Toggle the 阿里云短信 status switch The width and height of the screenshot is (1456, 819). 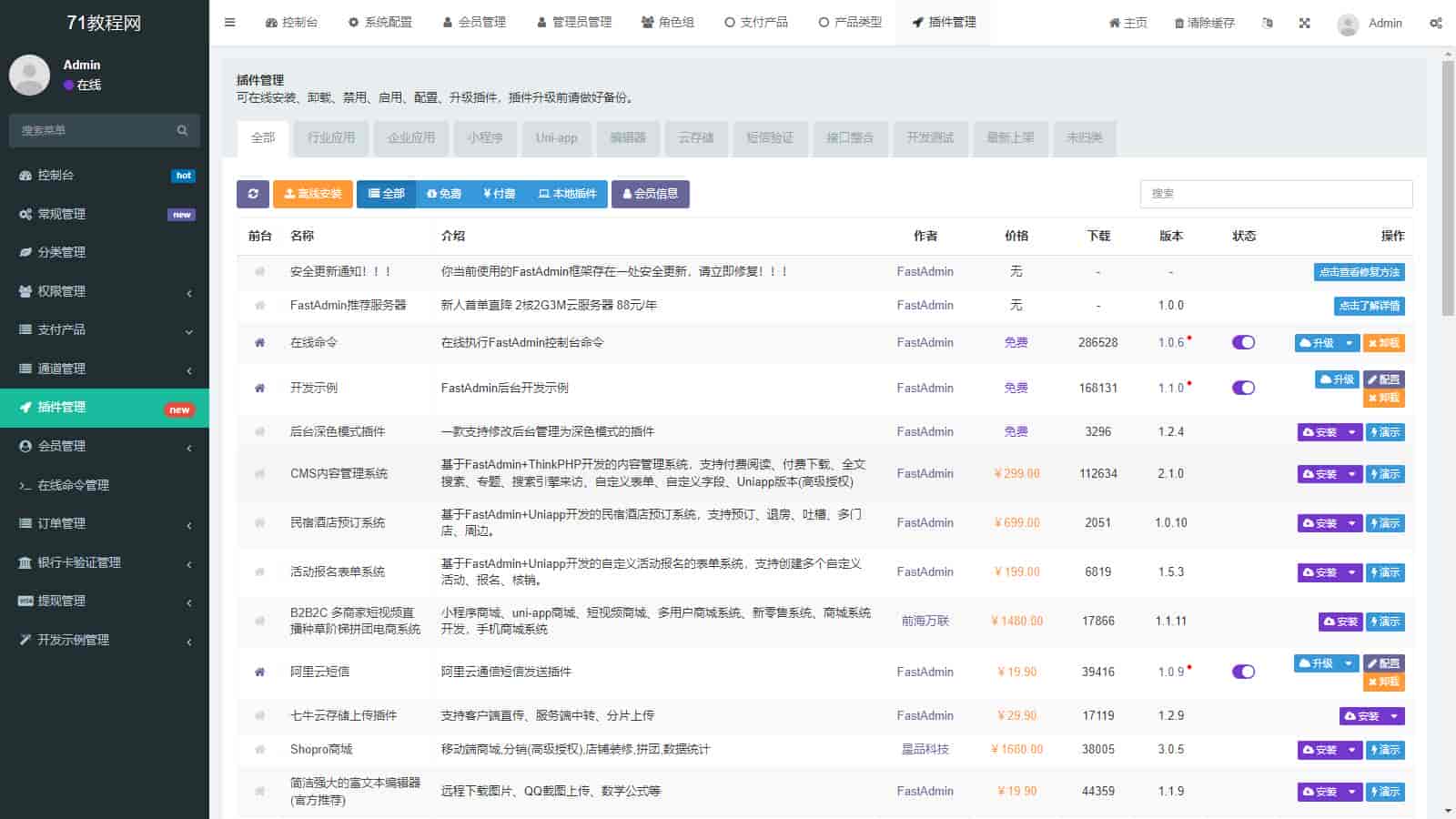click(x=1243, y=672)
